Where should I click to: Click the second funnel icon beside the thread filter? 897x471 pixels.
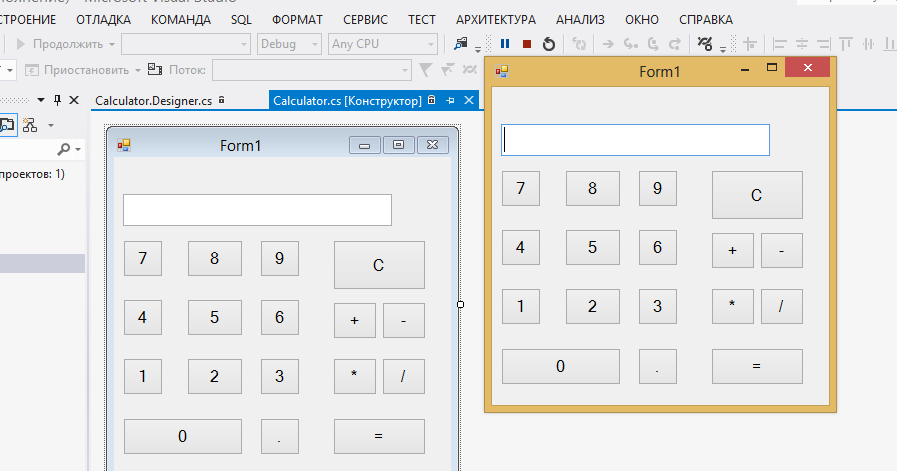tap(447, 70)
